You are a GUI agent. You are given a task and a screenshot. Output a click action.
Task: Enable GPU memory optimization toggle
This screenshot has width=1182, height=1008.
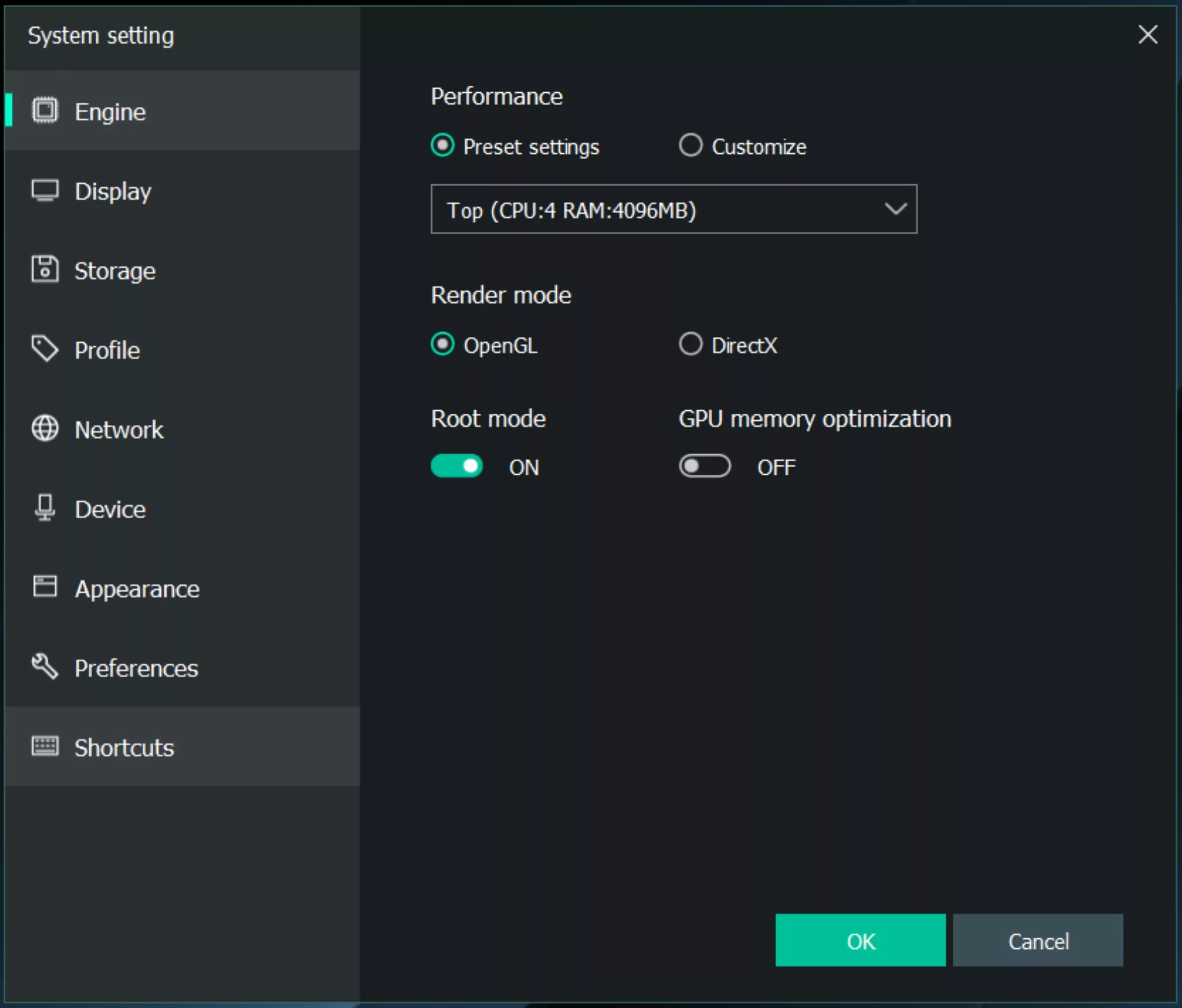[x=704, y=466]
